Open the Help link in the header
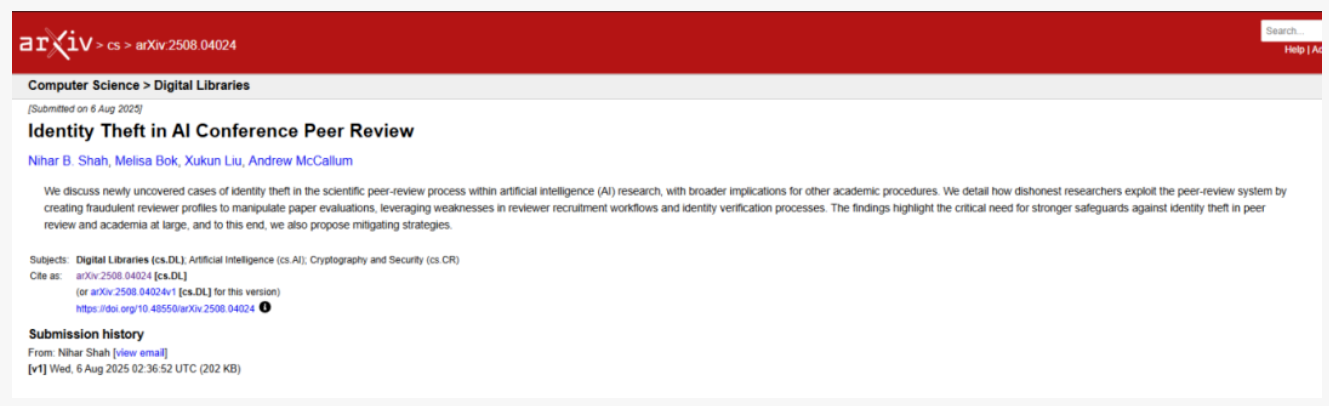 [x=1294, y=50]
